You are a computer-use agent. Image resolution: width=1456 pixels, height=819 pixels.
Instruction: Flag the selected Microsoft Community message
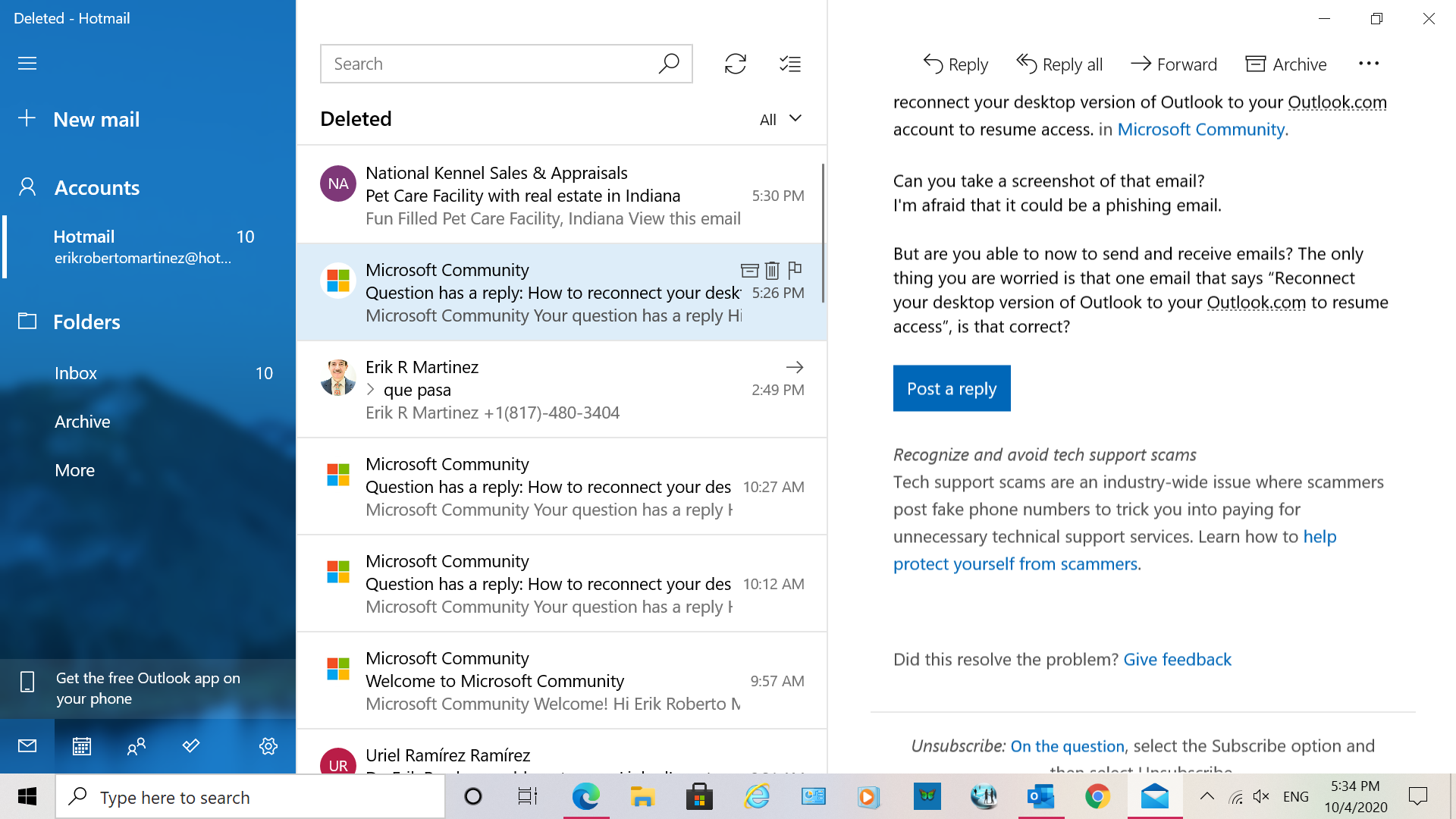click(795, 270)
